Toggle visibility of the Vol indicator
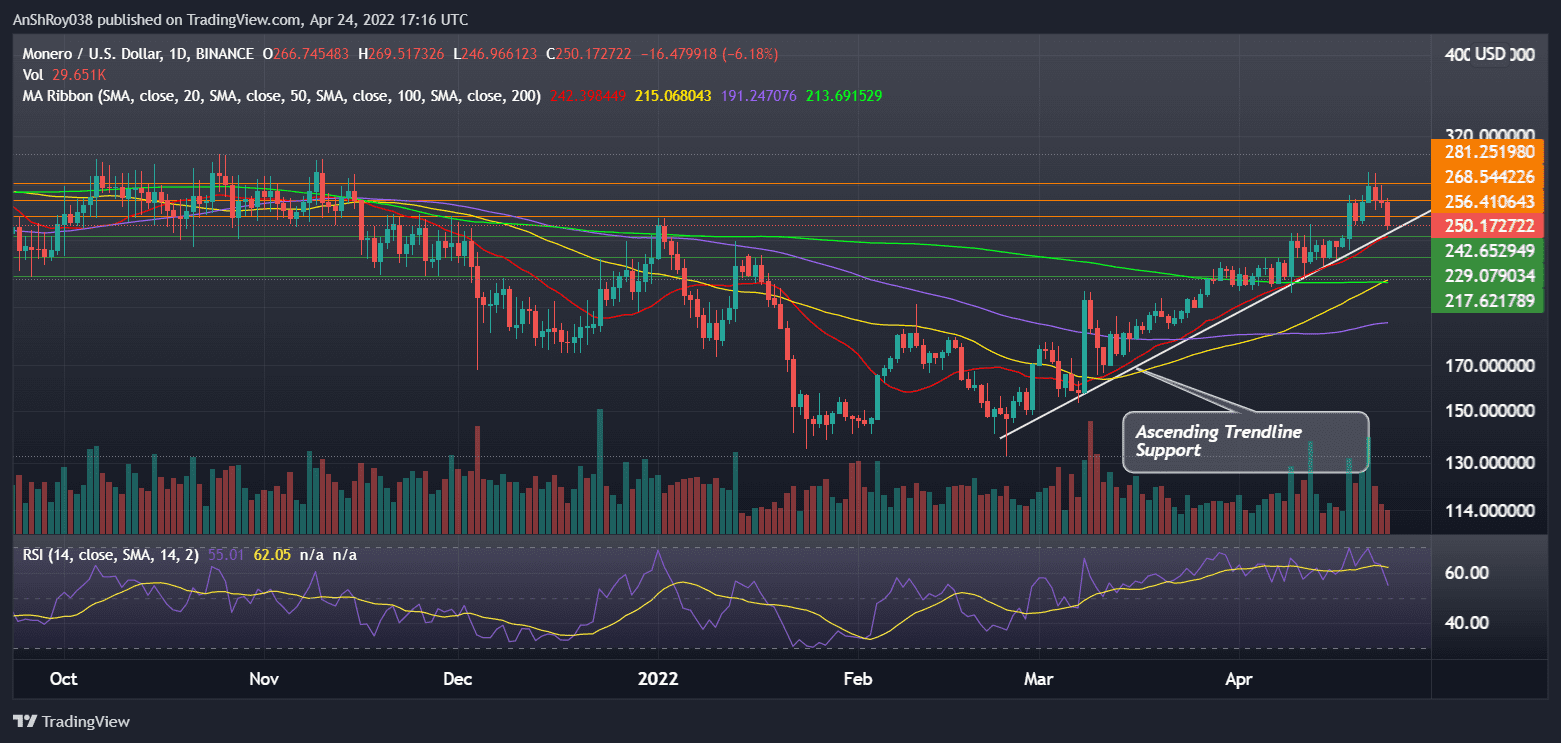 pyautogui.click(x=33, y=75)
